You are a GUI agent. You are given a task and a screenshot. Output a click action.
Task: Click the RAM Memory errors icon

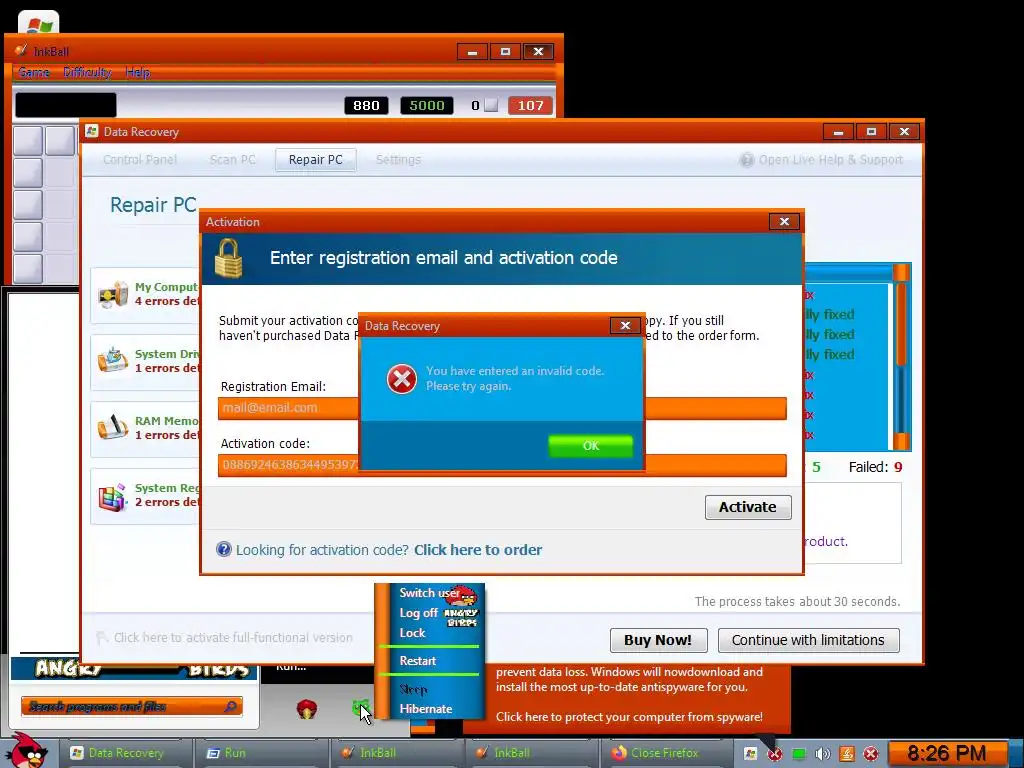(x=113, y=428)
